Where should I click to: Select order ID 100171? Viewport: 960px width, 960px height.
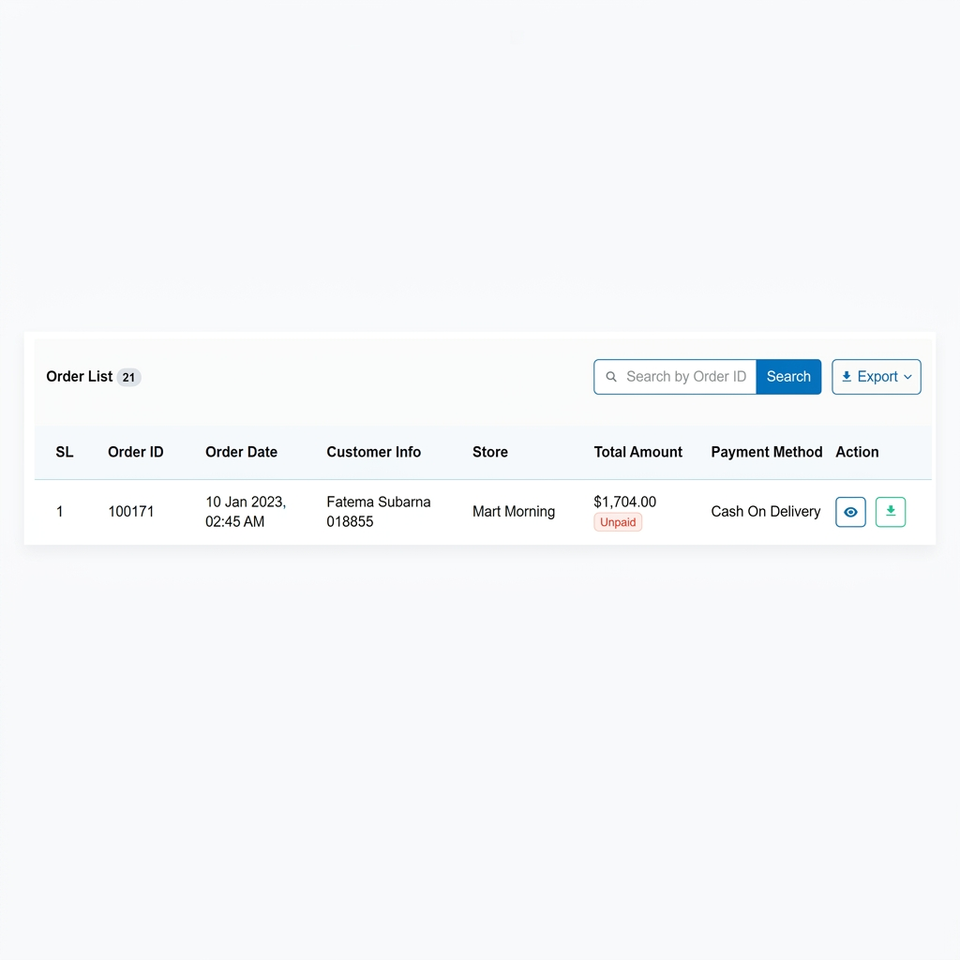tap(131, 512)
